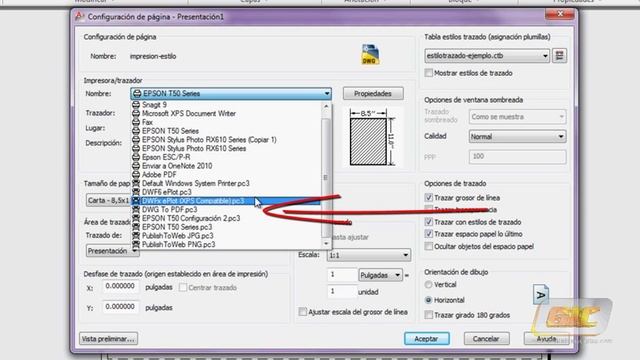Click the X offset input field

pos(120,287)
